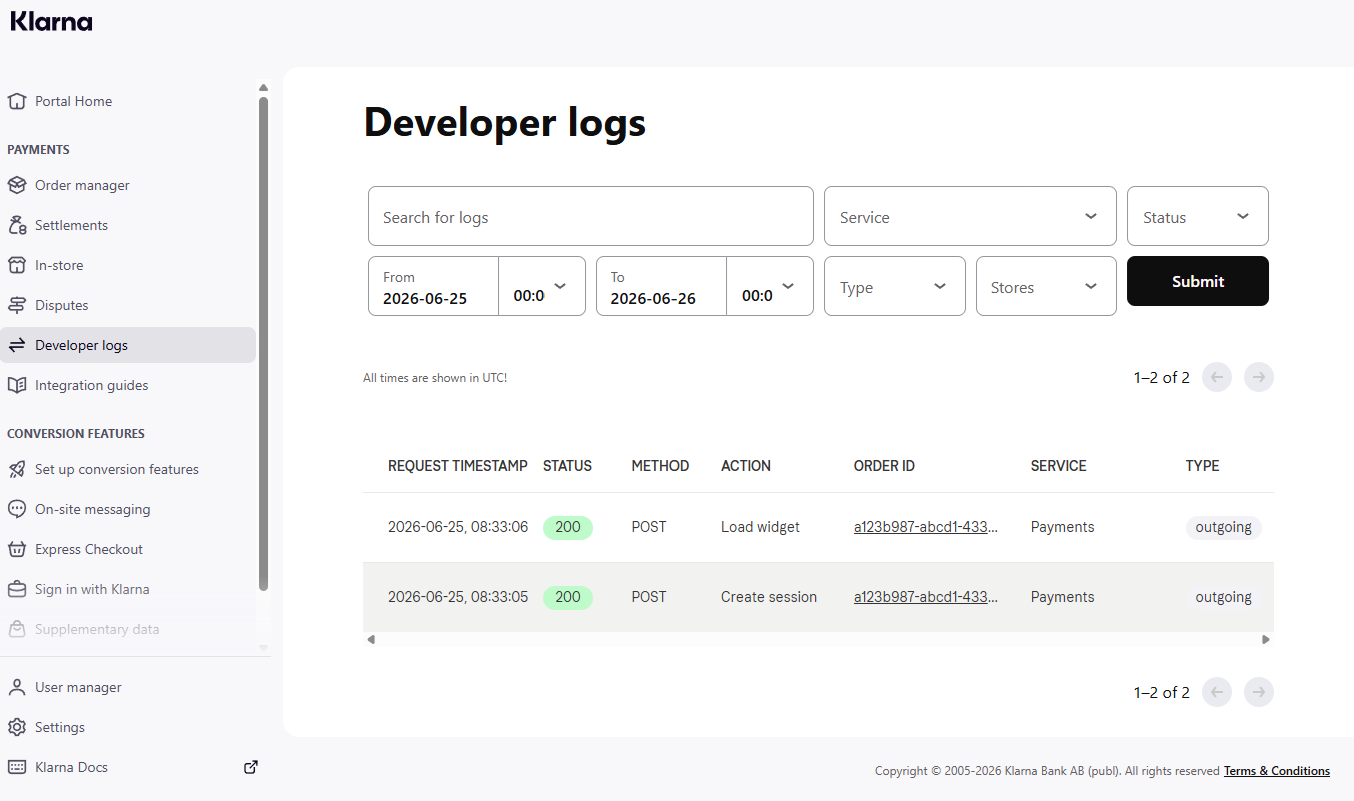
Task: Open Integration guides in sidebar
Action: click(x=128, y=385)
